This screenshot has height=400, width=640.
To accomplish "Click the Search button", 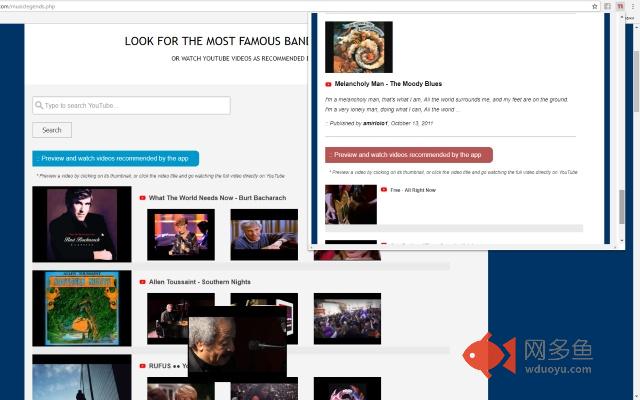I will (x=52, y=130).
